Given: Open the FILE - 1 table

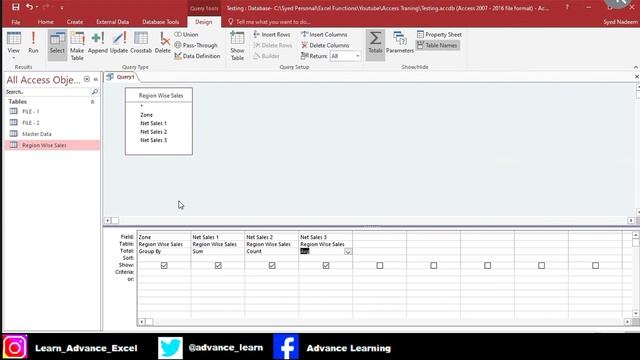Looking at the screenshot, I should coord(31,111).
